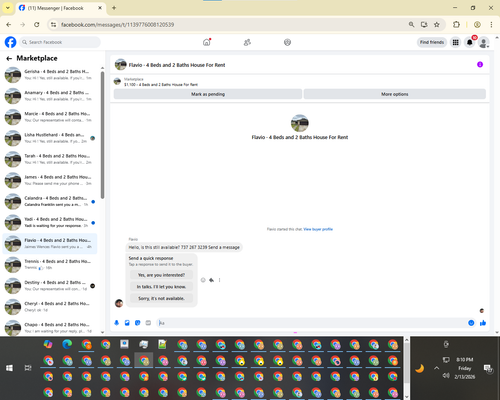Open the Friends icon in the top navigation
This screenshot has height=400, width=500.
click(247, 42)
